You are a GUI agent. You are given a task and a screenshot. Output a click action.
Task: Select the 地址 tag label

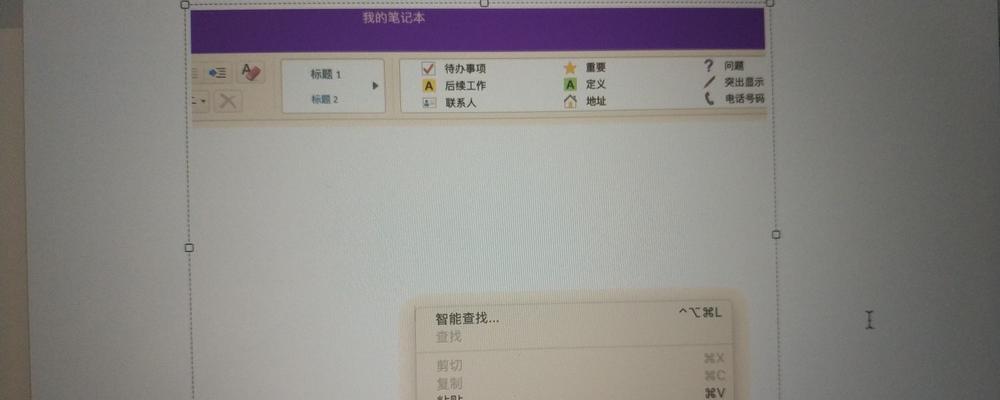point(596,101)
